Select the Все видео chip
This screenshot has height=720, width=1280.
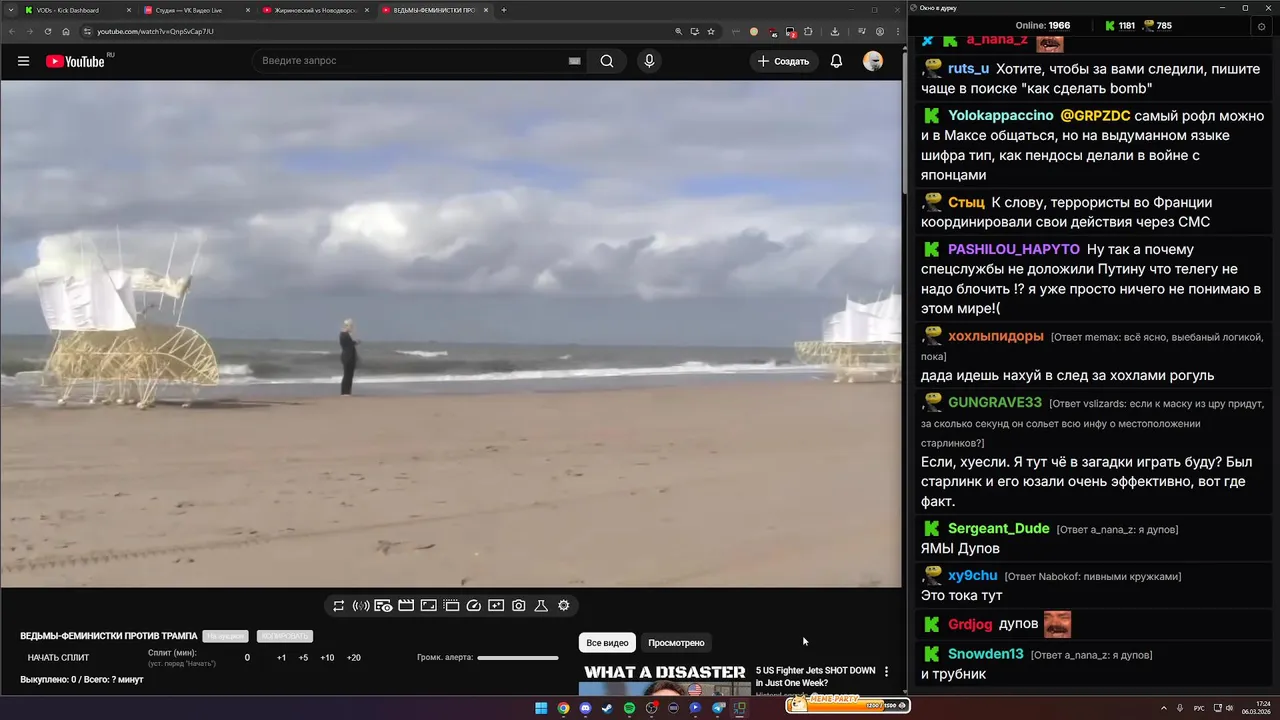[x=607, y=643]
